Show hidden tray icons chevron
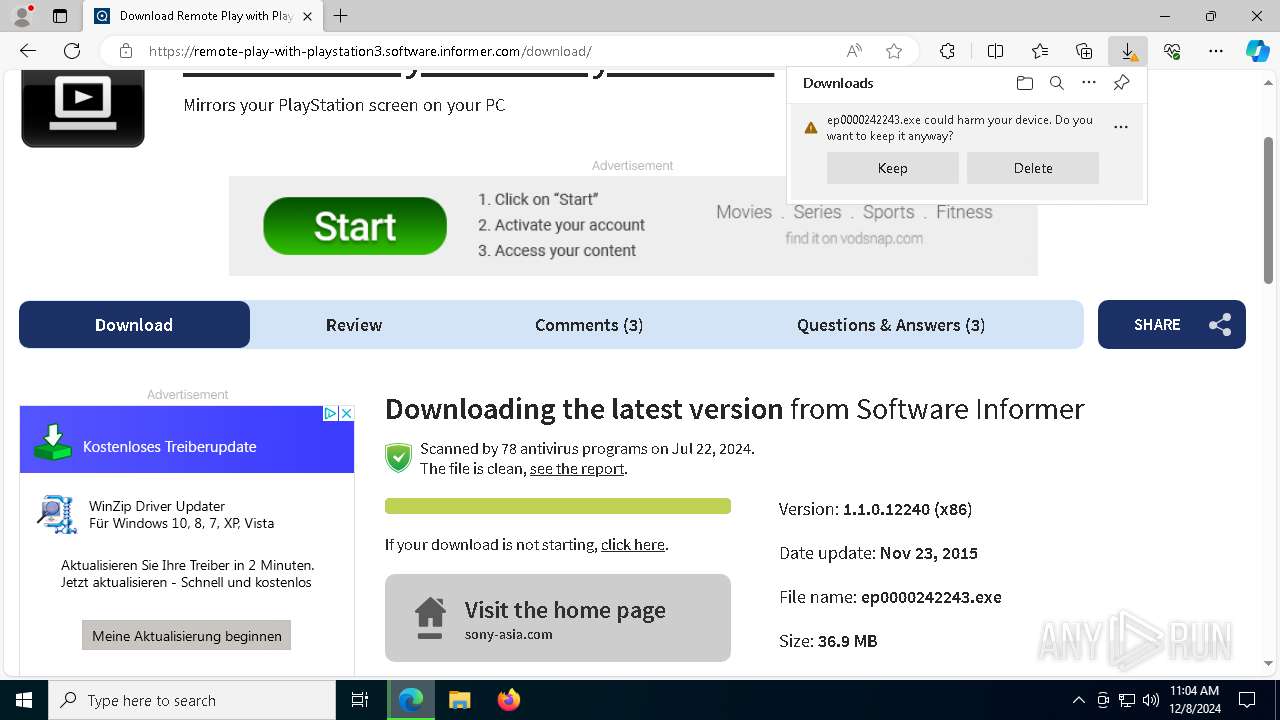 (1078, 700)
